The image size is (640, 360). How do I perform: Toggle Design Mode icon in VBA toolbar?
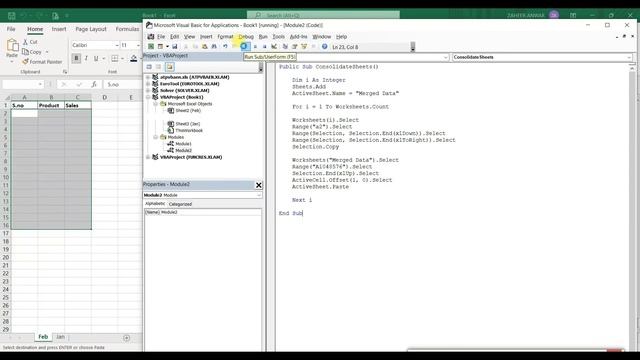[274, 47]
